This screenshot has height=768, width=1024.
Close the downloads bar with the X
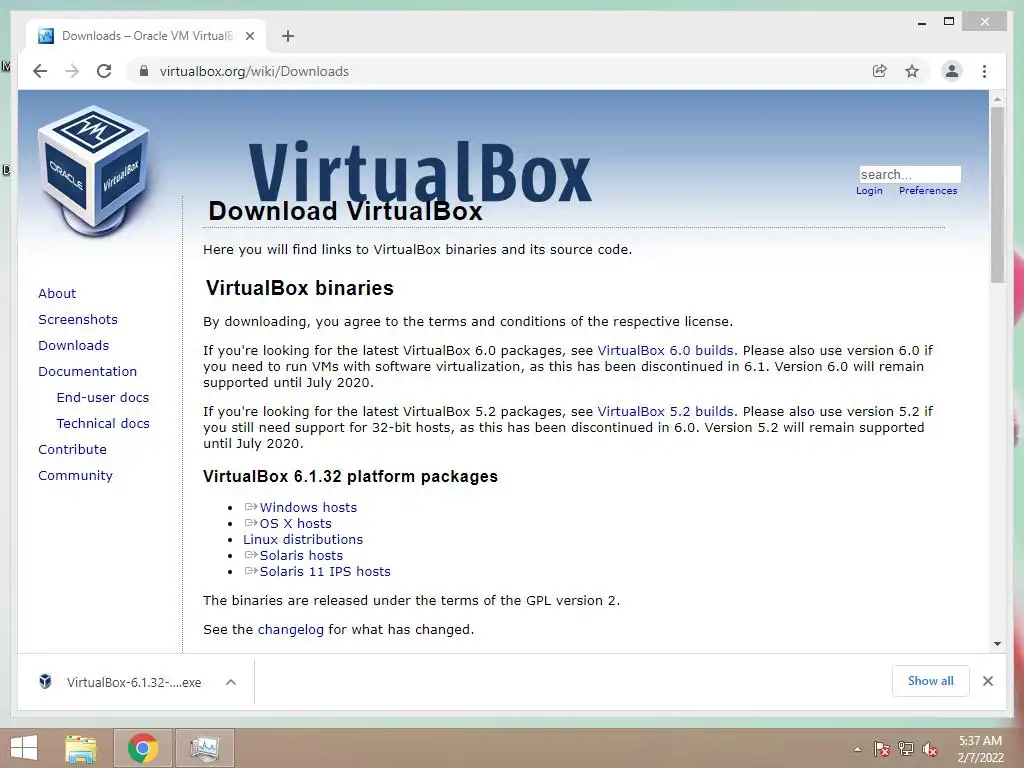tap(987, 681)
